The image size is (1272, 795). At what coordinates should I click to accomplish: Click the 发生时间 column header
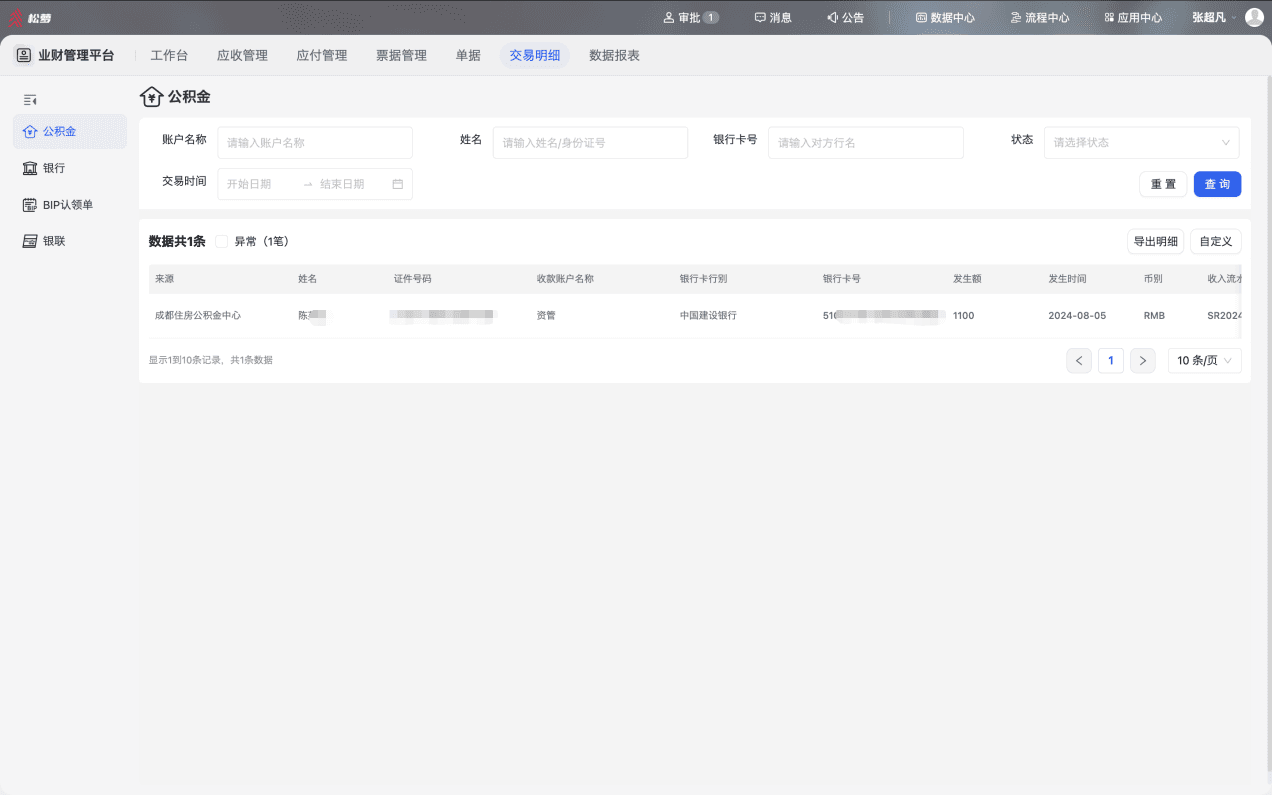coord(1067,279)
